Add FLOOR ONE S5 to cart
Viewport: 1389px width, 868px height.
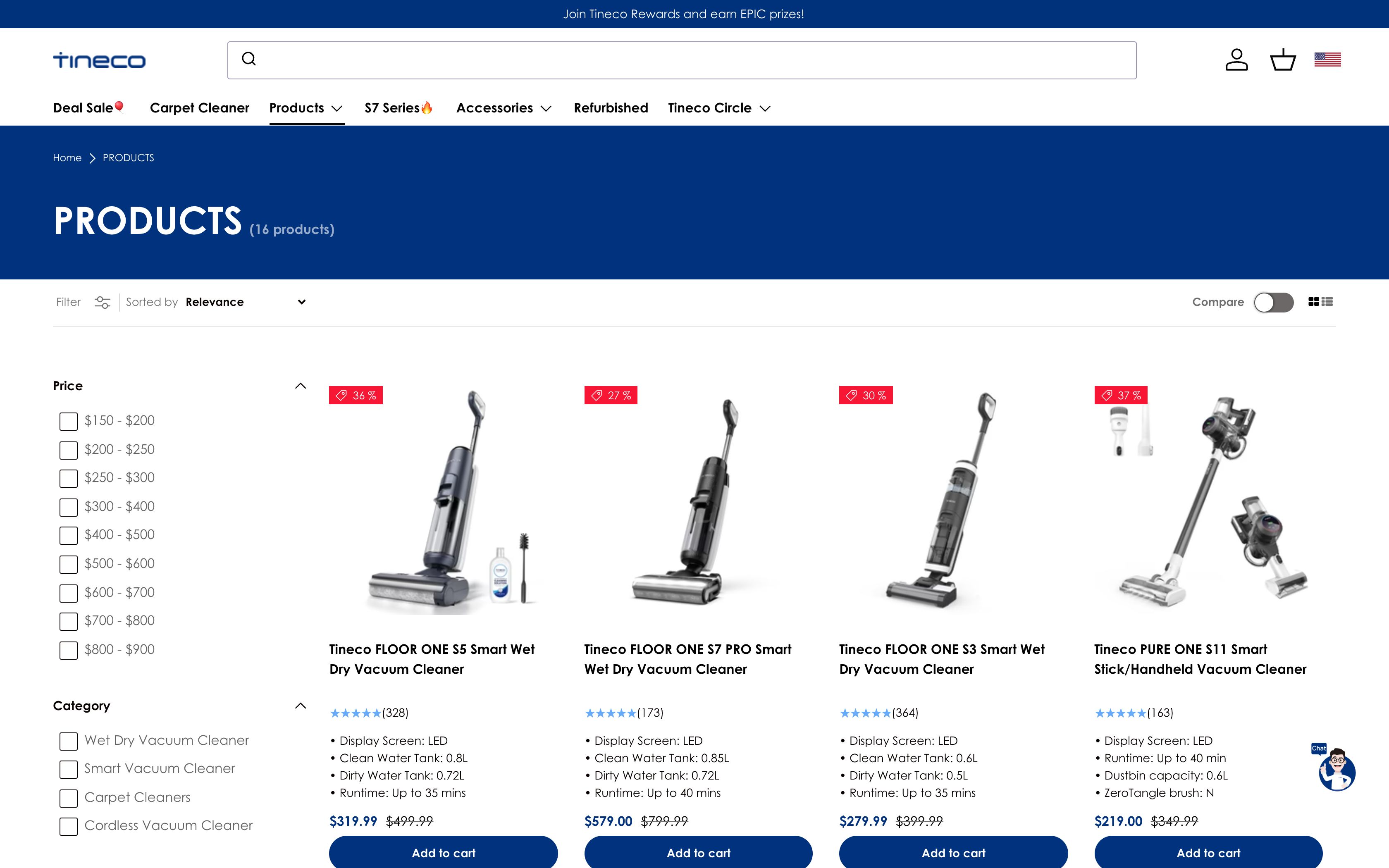click(443, 852)
